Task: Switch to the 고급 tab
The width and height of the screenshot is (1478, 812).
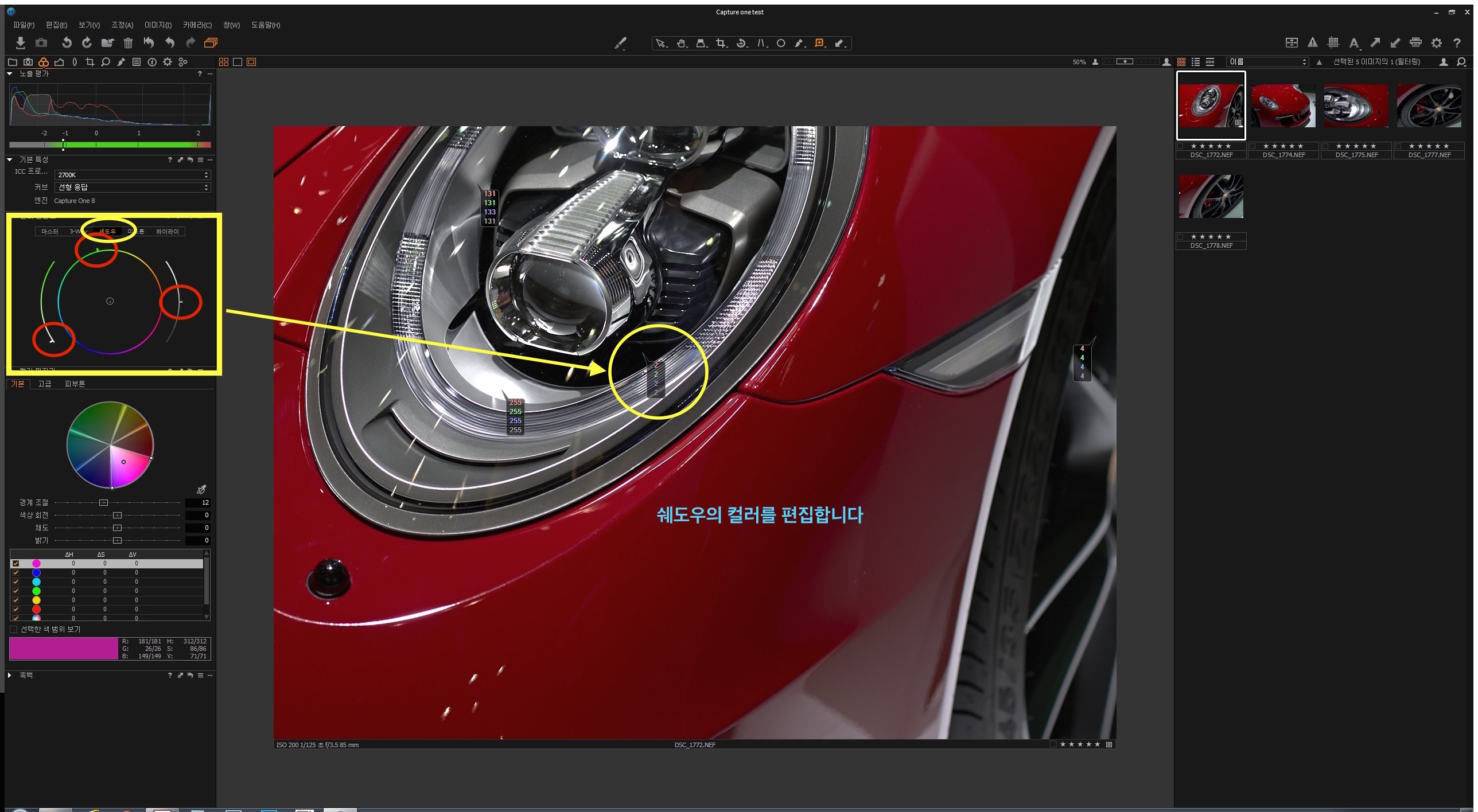Action: pyautogui.click(x=45, y=384)
